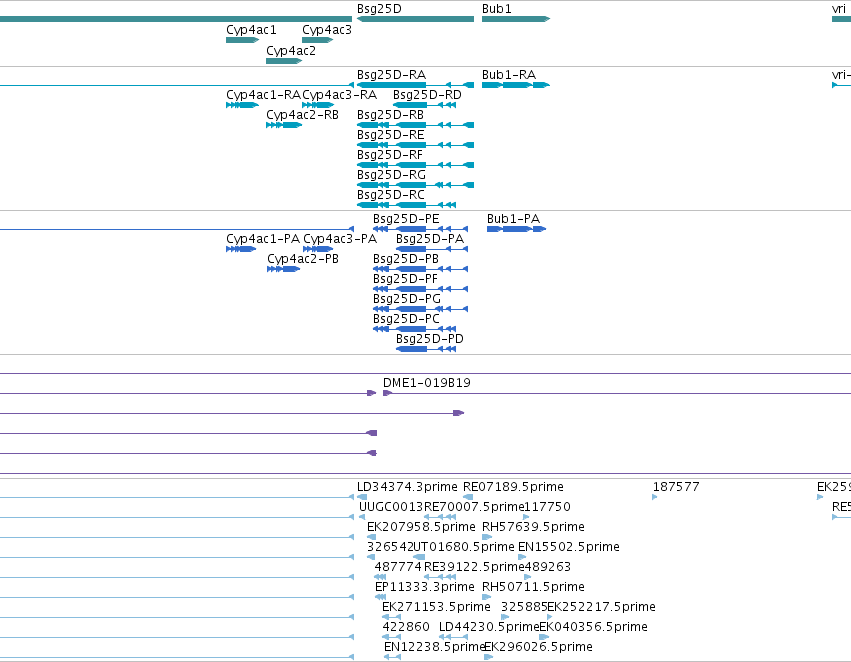Select transcript Cyp4ac3-RA
The image size is (851, 662).
[317, 105]
